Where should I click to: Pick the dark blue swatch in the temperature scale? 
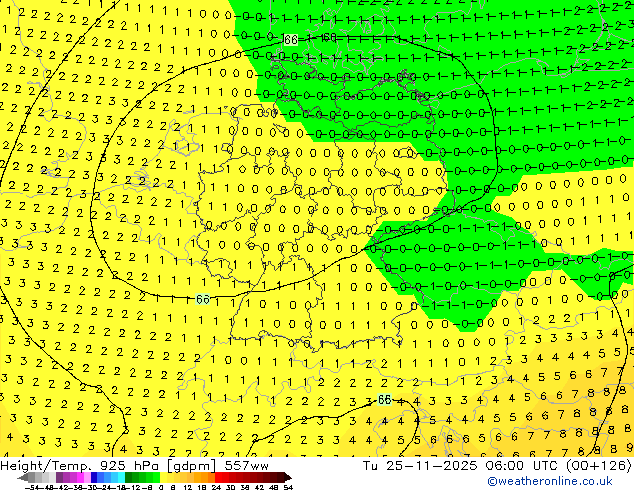click(x=94, y=477)
